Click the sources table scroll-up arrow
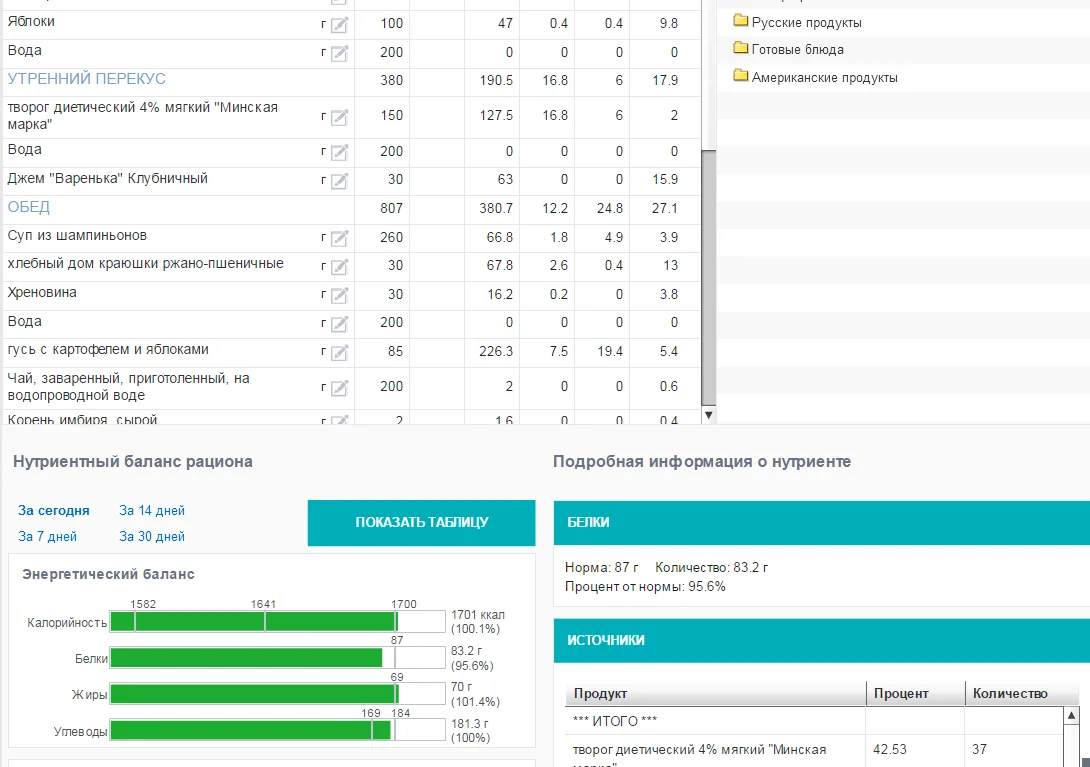The height and width of the screenshot is (767, 1090). coord(1071,715)
